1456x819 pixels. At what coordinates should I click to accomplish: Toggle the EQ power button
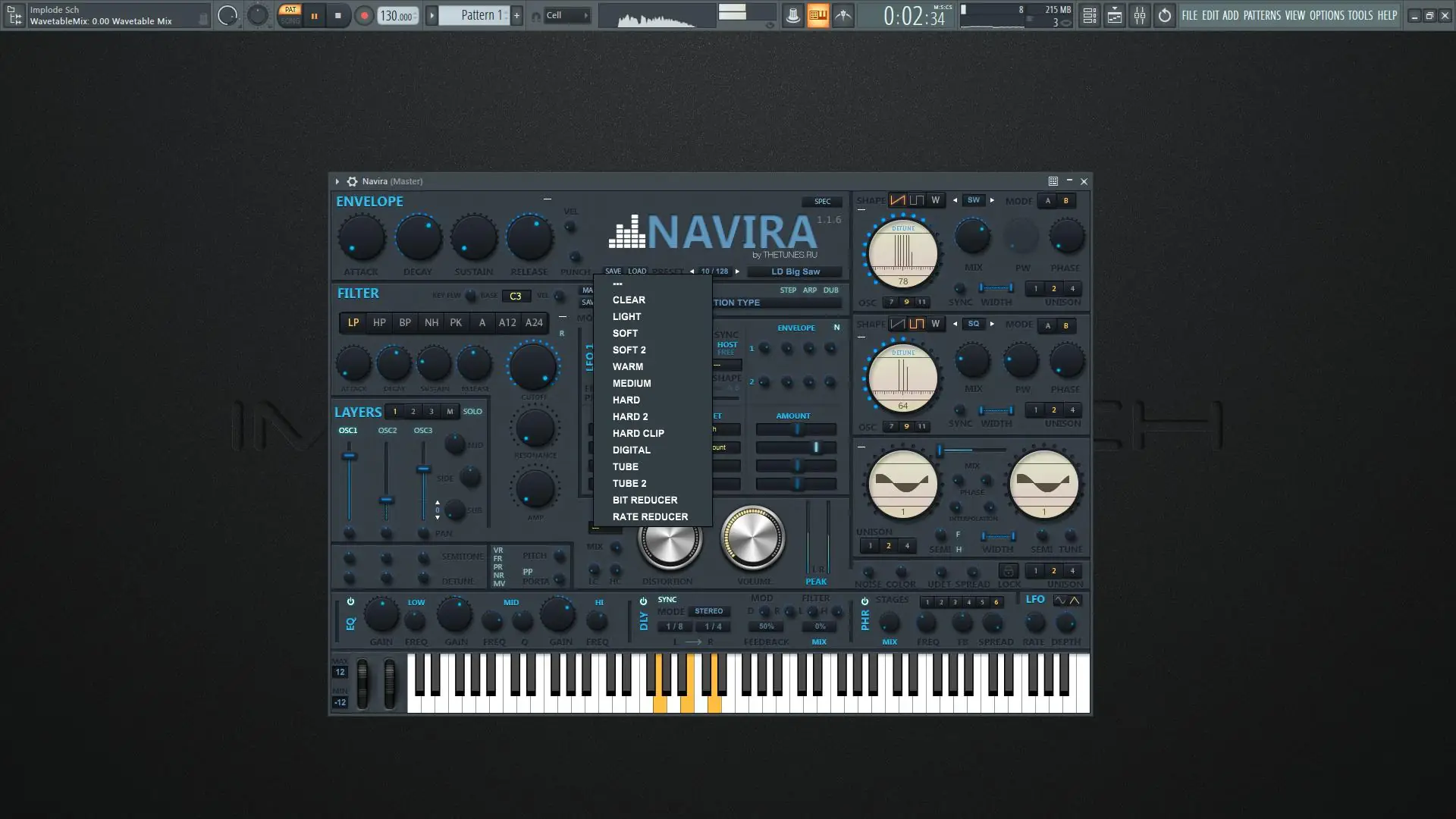click(350, 601)
